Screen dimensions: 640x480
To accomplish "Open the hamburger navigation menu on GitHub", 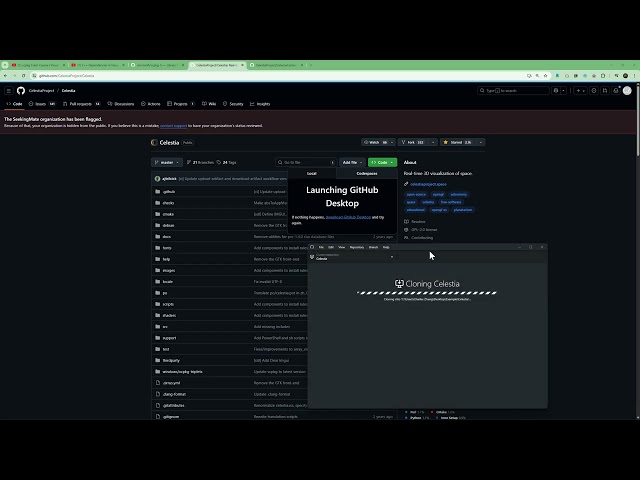I will pyautogui.click(x=9, y=91).
